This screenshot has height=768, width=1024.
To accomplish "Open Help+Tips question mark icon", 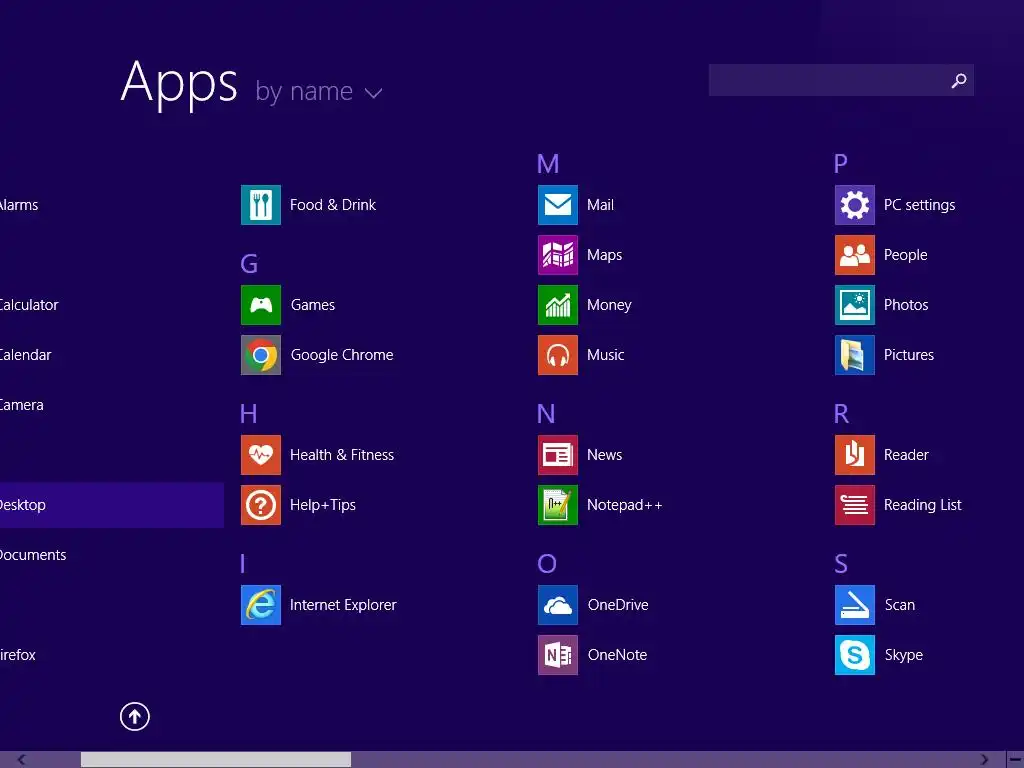I will pos(261,505).
